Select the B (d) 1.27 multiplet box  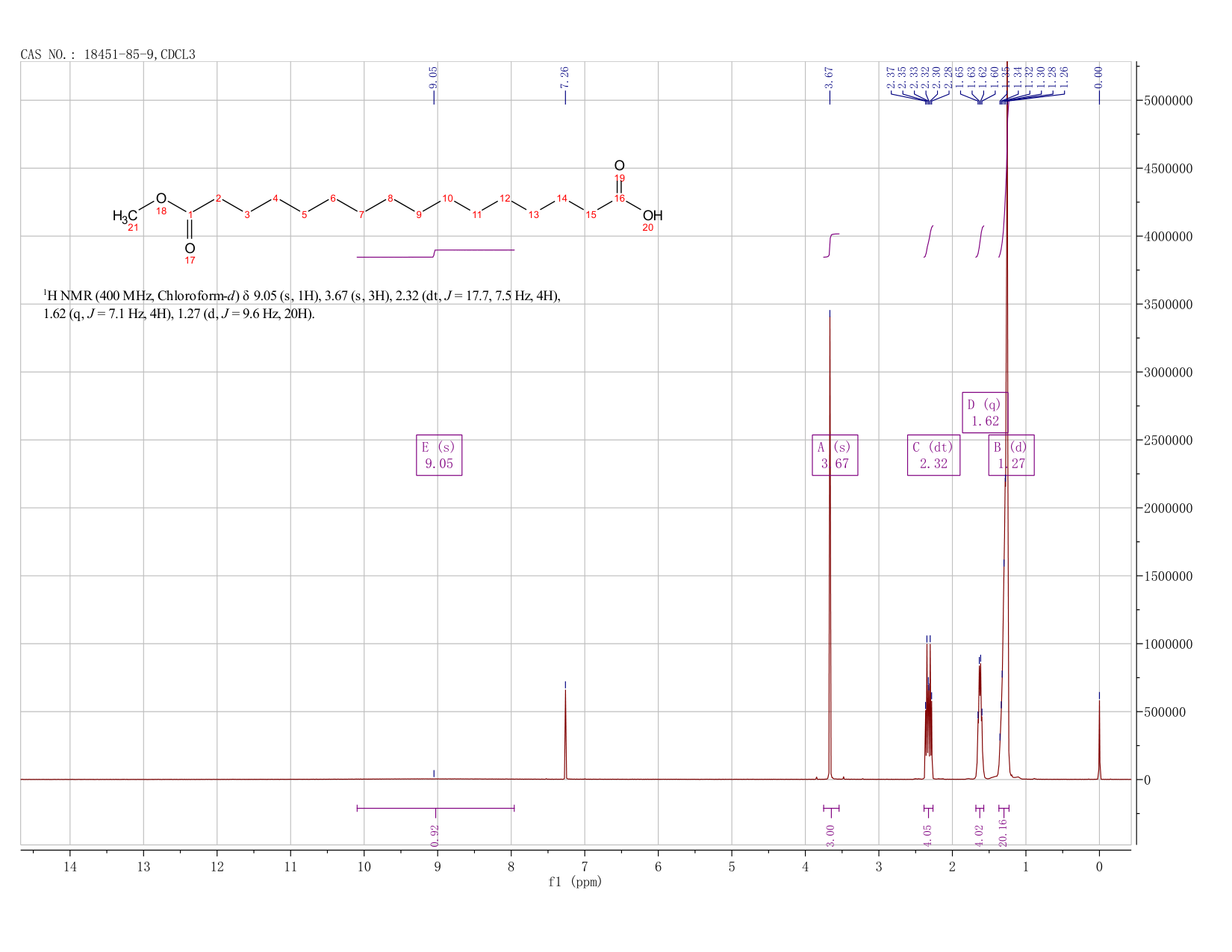(1012, 455)
